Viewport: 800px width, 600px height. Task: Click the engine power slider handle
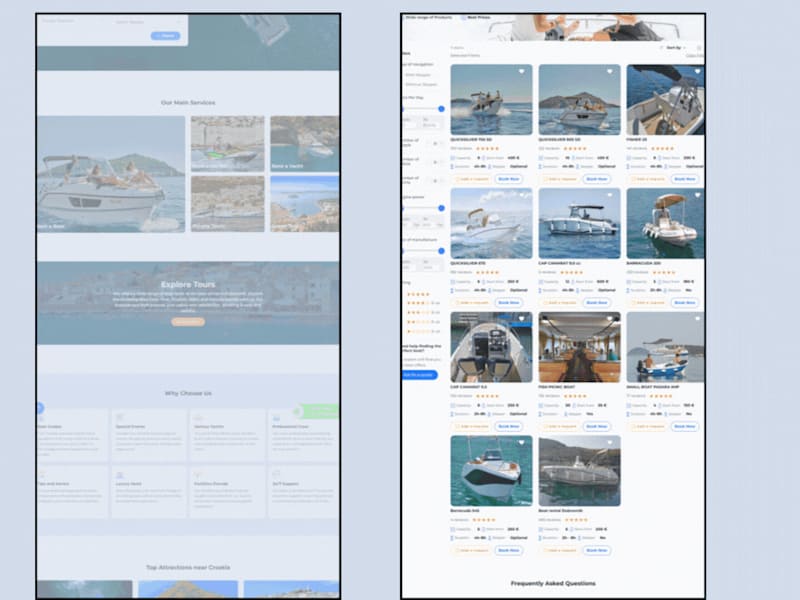coord(441,208)
